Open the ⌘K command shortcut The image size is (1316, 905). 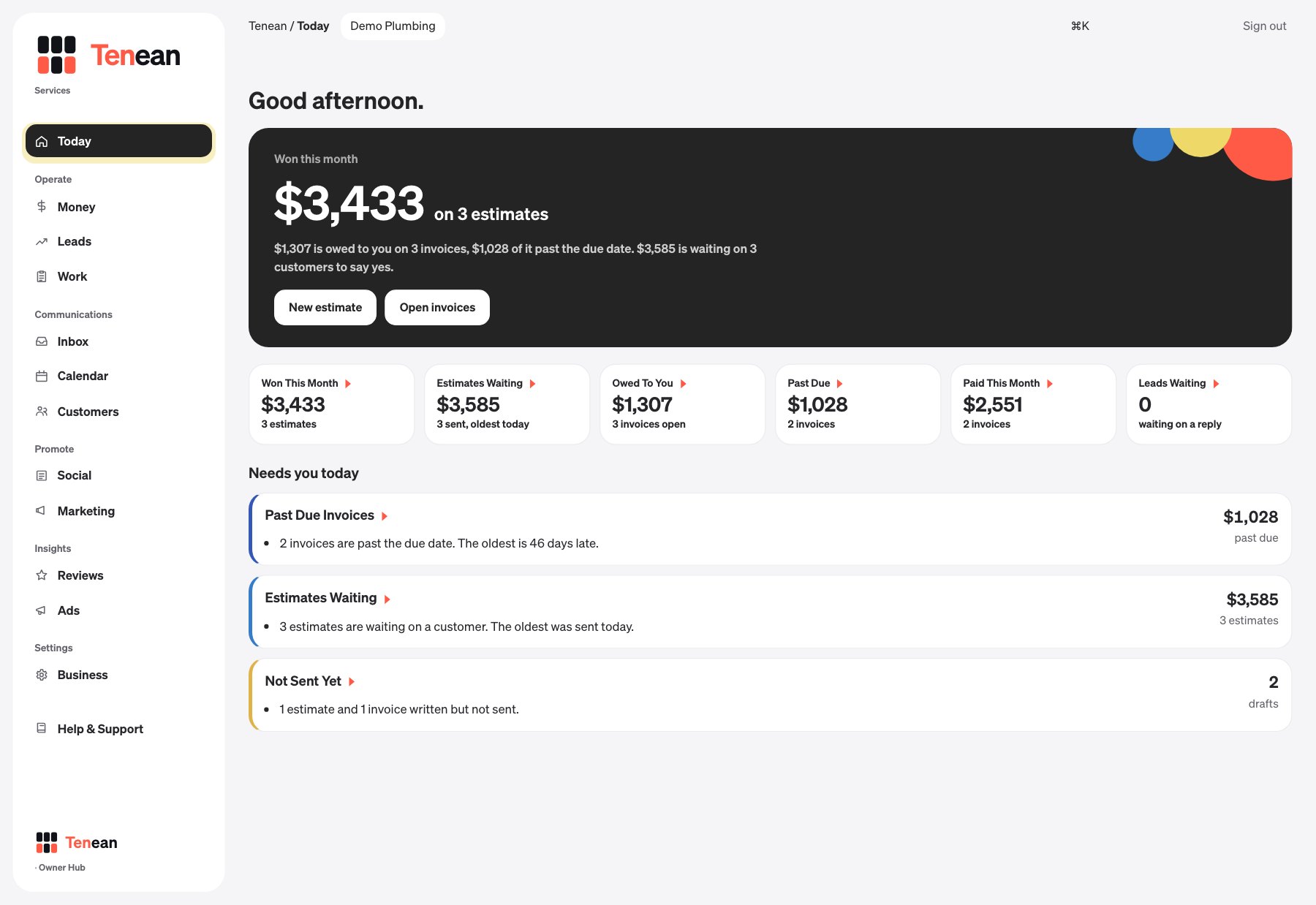tap(1080, 26)
